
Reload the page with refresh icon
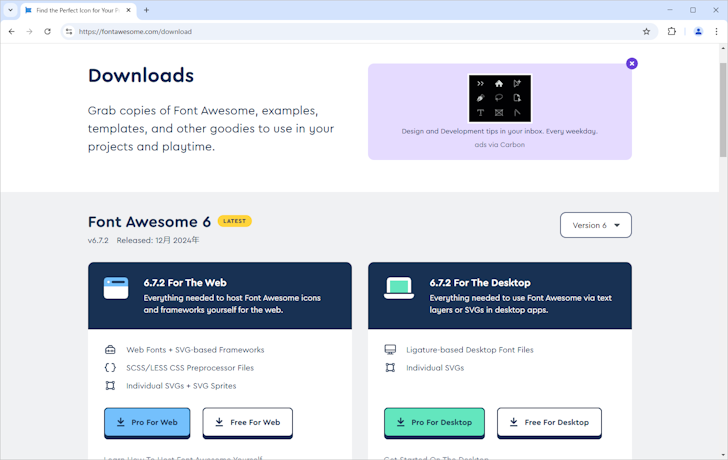(x=47, y=32)
